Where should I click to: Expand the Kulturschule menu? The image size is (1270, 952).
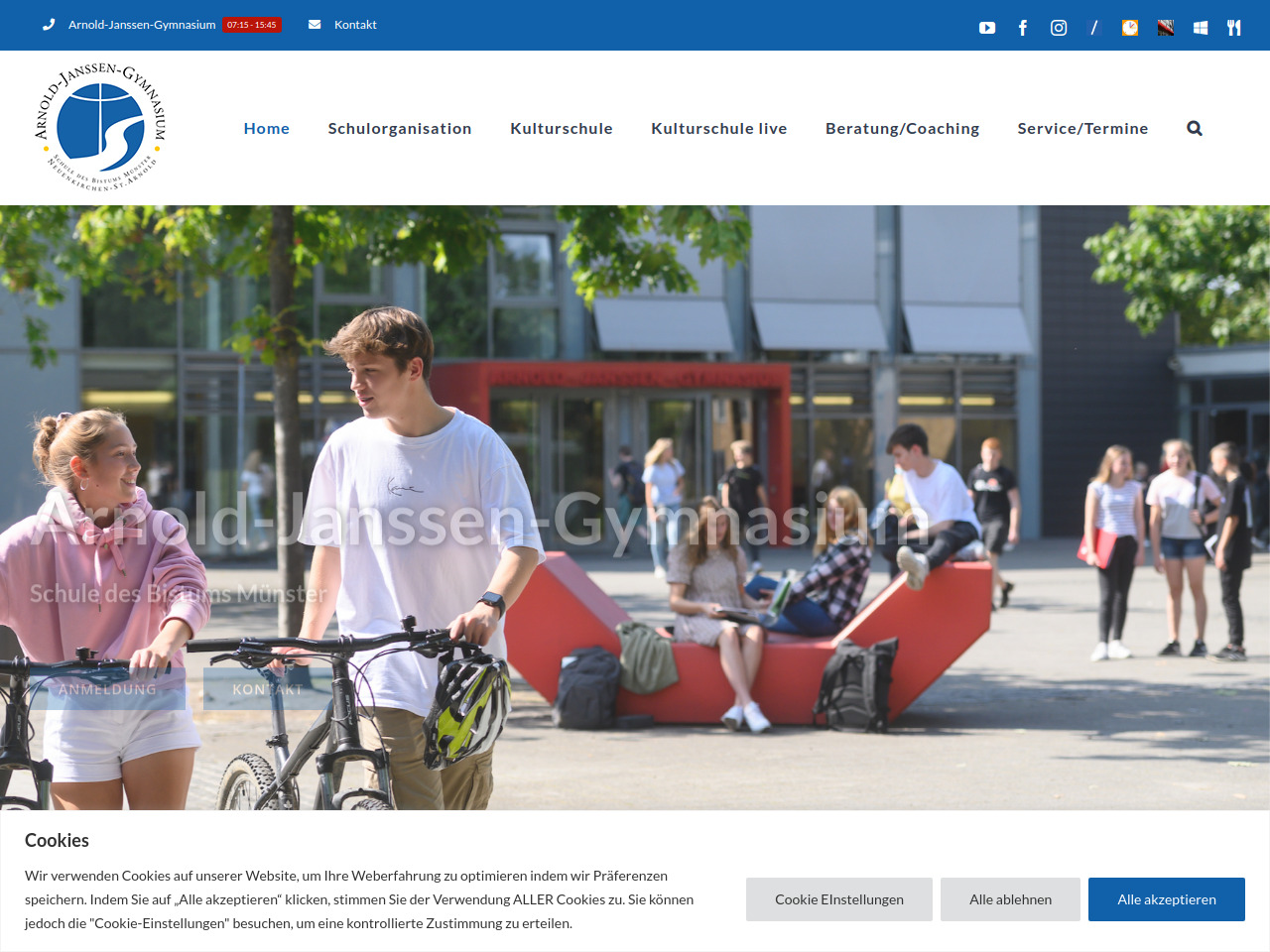[562, 128]
